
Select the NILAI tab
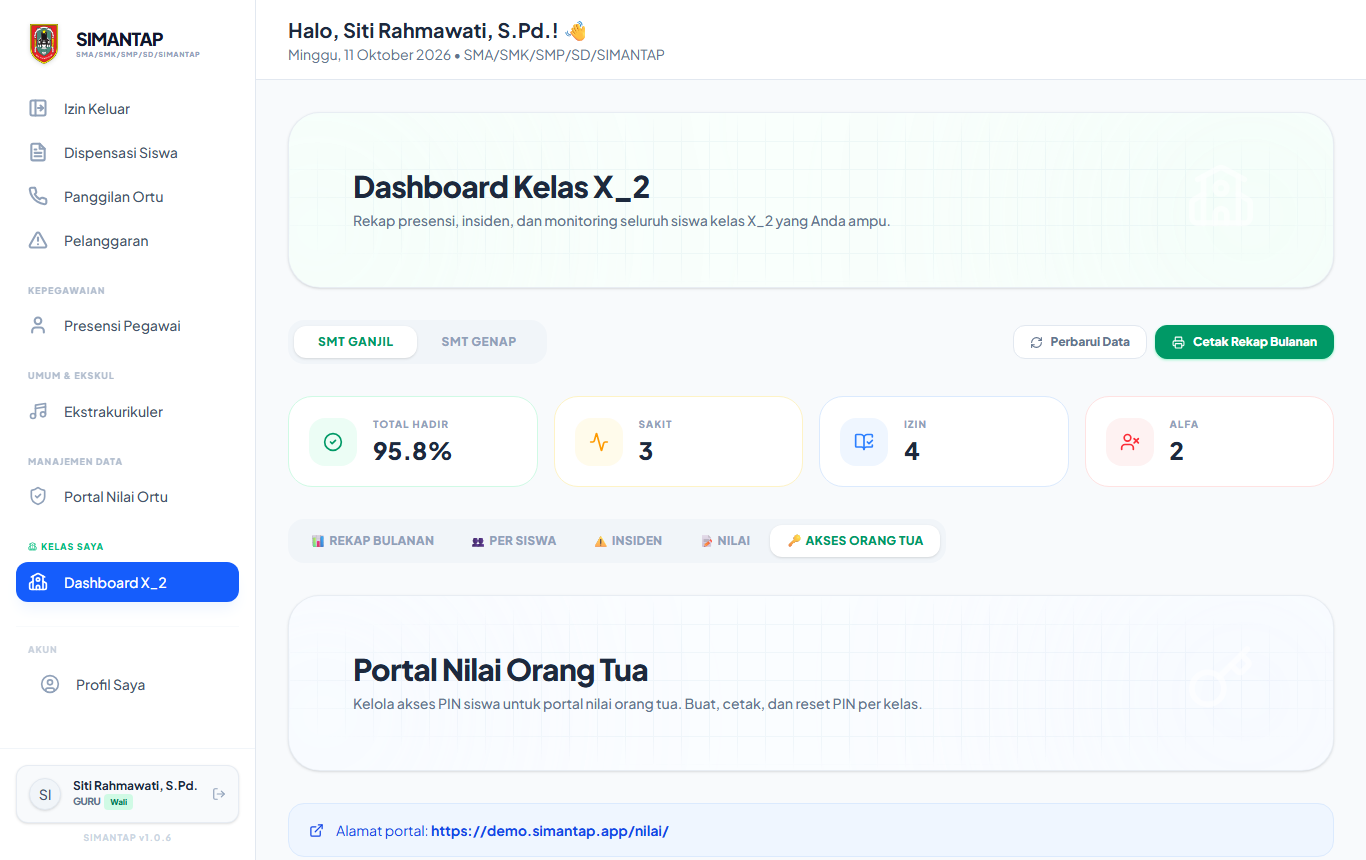(726, 541)
